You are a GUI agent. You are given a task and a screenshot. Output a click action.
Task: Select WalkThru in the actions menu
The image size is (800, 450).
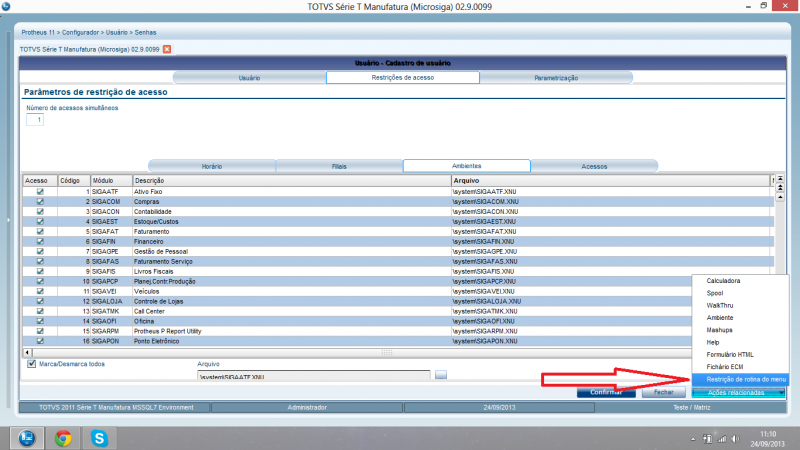pos(740,305)
